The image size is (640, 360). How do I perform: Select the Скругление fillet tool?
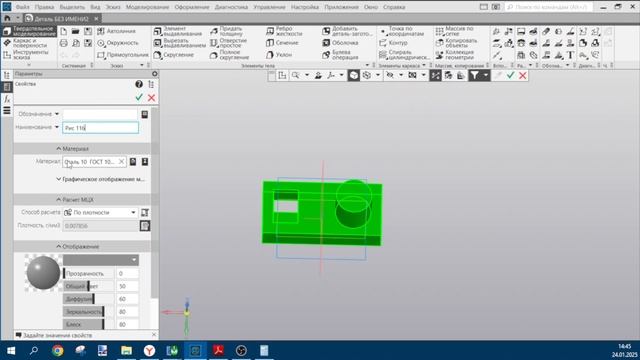(x=174, y=55)
